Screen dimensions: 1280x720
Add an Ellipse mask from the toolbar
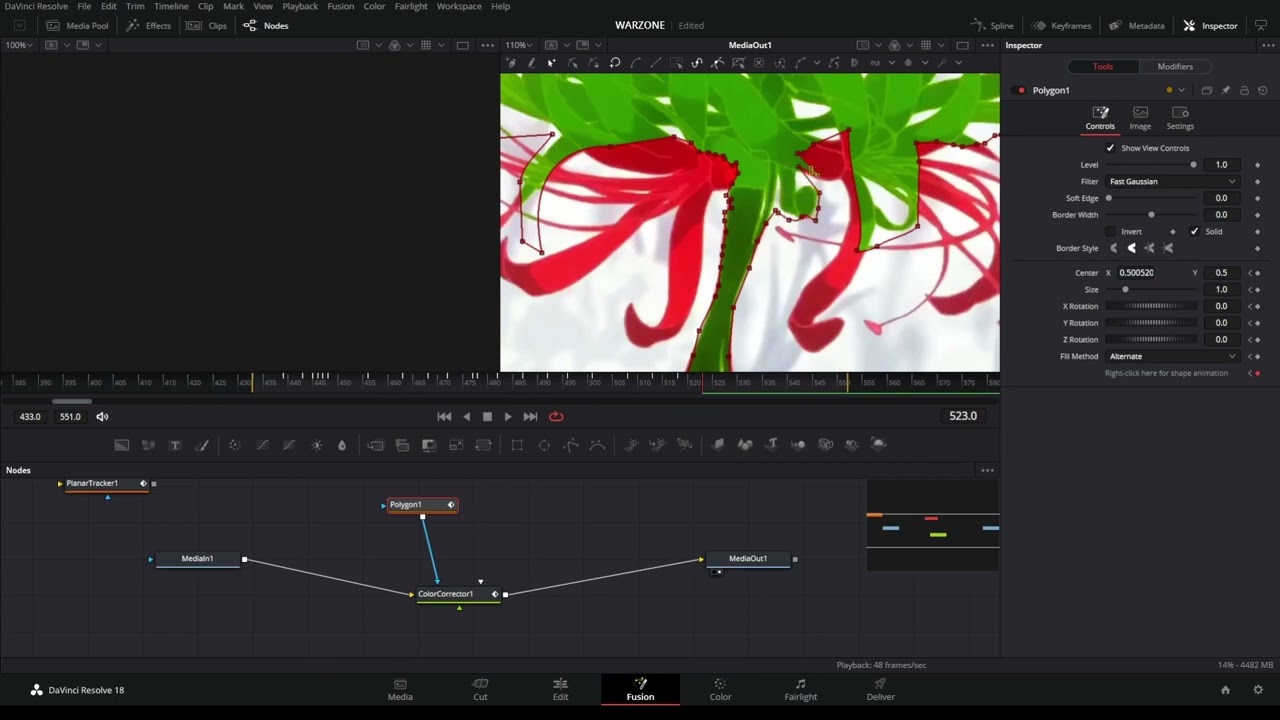coord(544,445)
